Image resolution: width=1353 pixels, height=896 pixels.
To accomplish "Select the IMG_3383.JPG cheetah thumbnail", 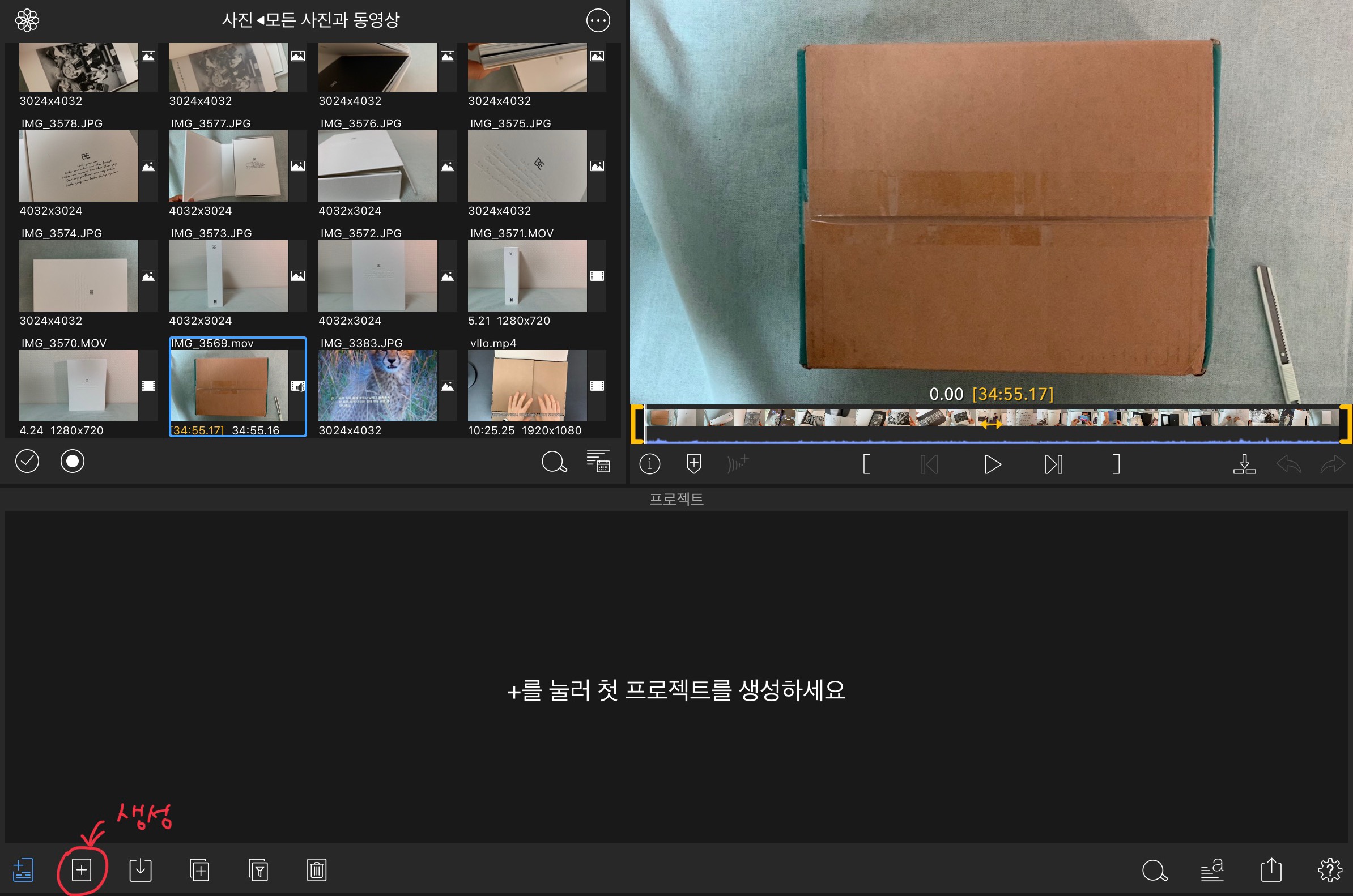I will pyautogui.click(x=377, y=385).
